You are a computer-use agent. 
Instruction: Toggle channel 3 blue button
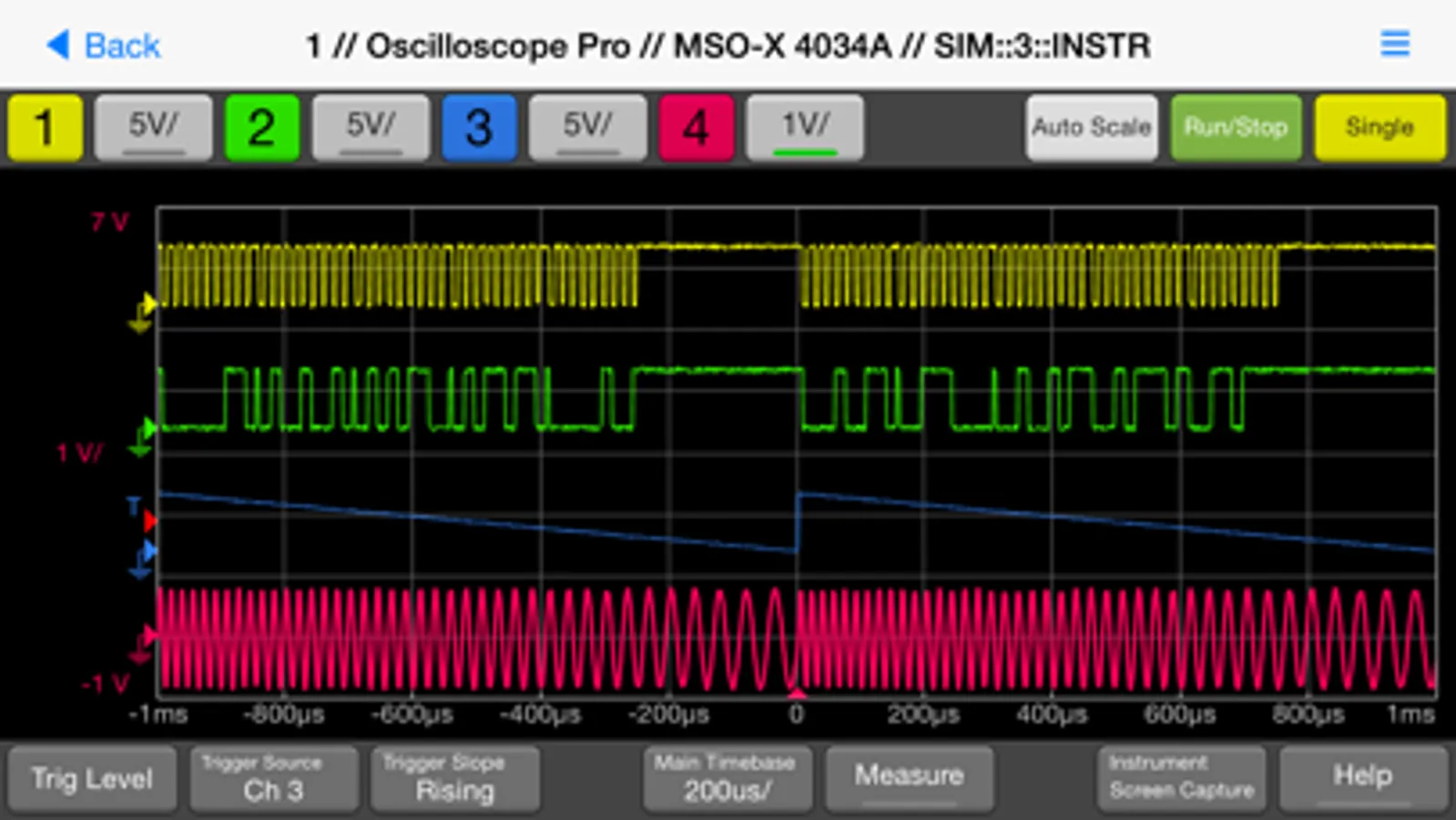tap(479, 128)
